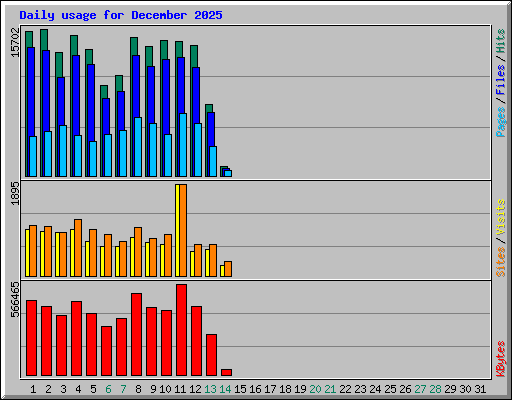Click the green hits bar for day 2
The width and height of the screenshot is (512, 400).
[44, 39]
